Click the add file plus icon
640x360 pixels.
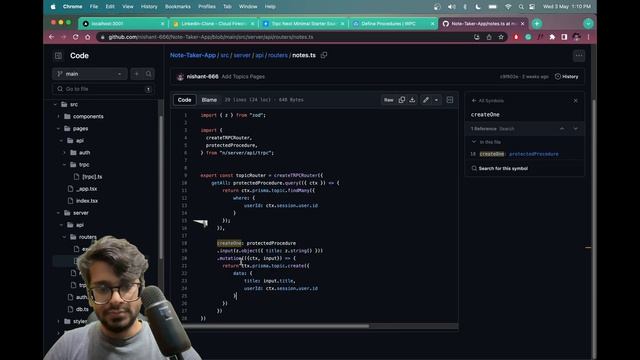coord(137,74)
